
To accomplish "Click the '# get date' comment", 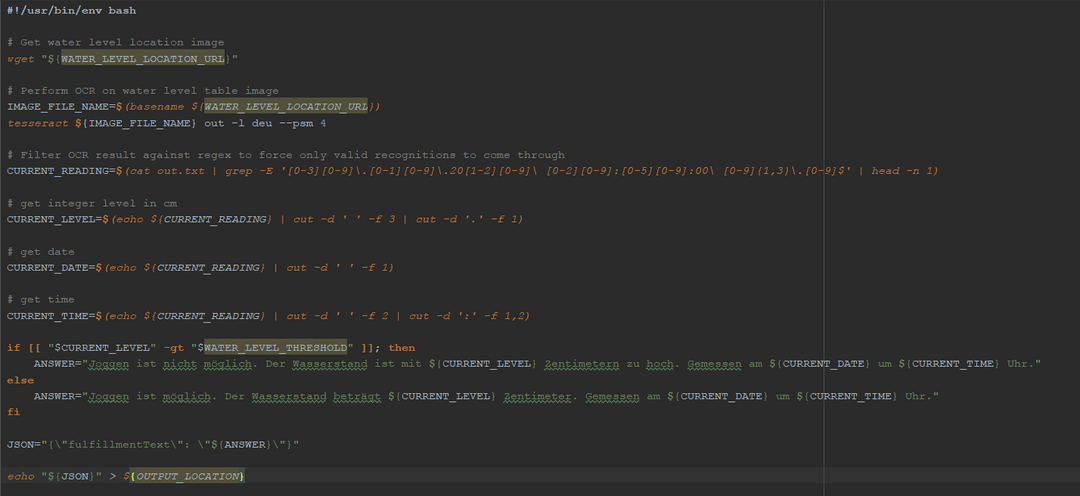I will pos(41,251).
